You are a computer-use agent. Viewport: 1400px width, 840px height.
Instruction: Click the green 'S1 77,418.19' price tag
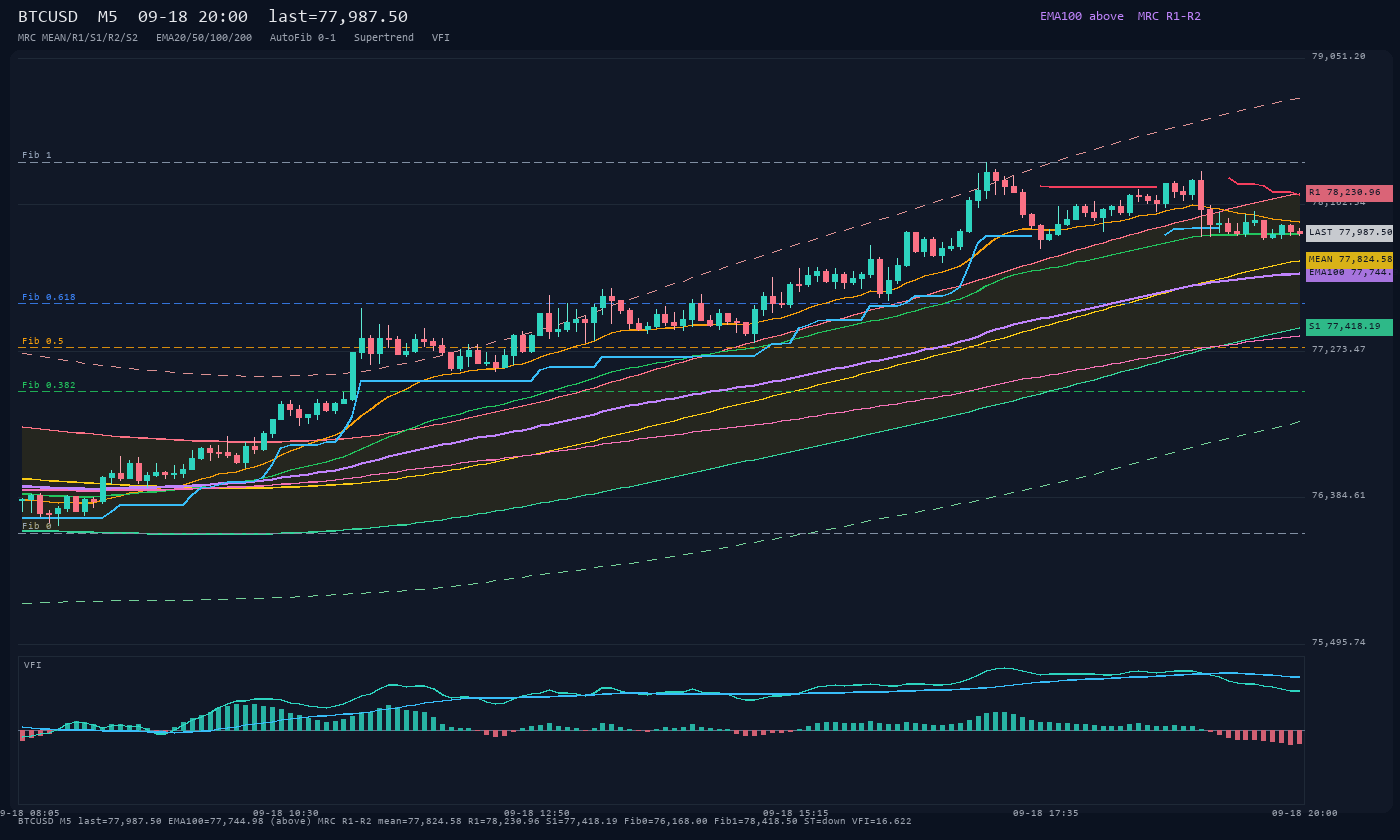pyautogui.click(x=1348, y=327)
